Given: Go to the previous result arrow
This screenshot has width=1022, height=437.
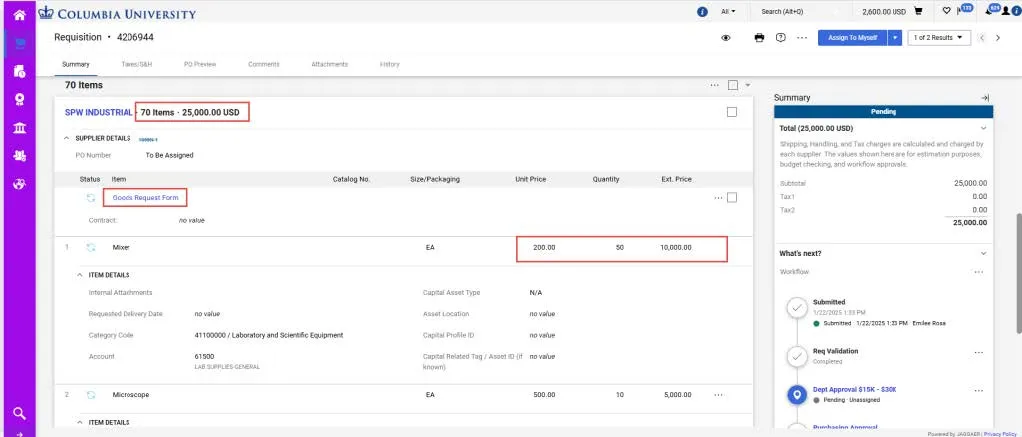Looking at the screenshot, I should (982, 38).
